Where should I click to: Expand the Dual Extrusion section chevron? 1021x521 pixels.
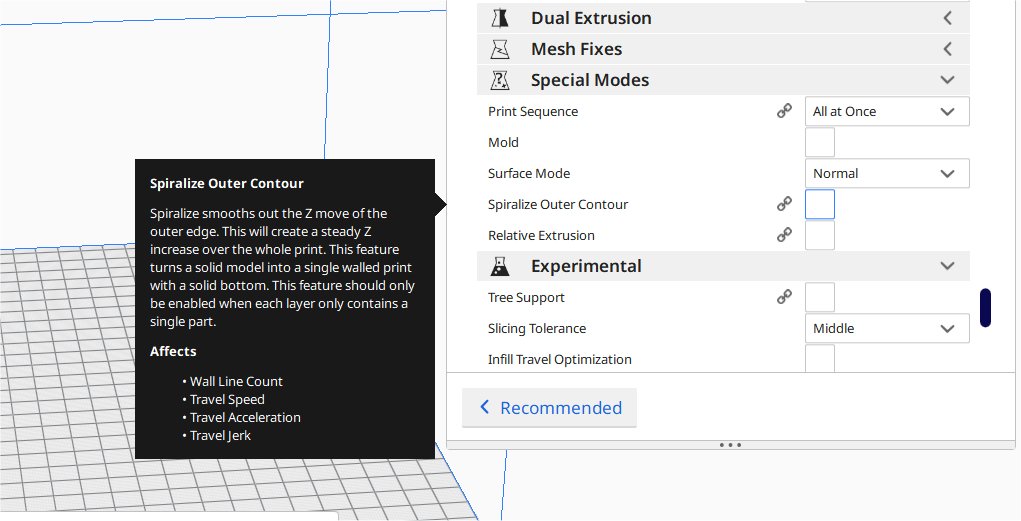[x=948, y=18]
